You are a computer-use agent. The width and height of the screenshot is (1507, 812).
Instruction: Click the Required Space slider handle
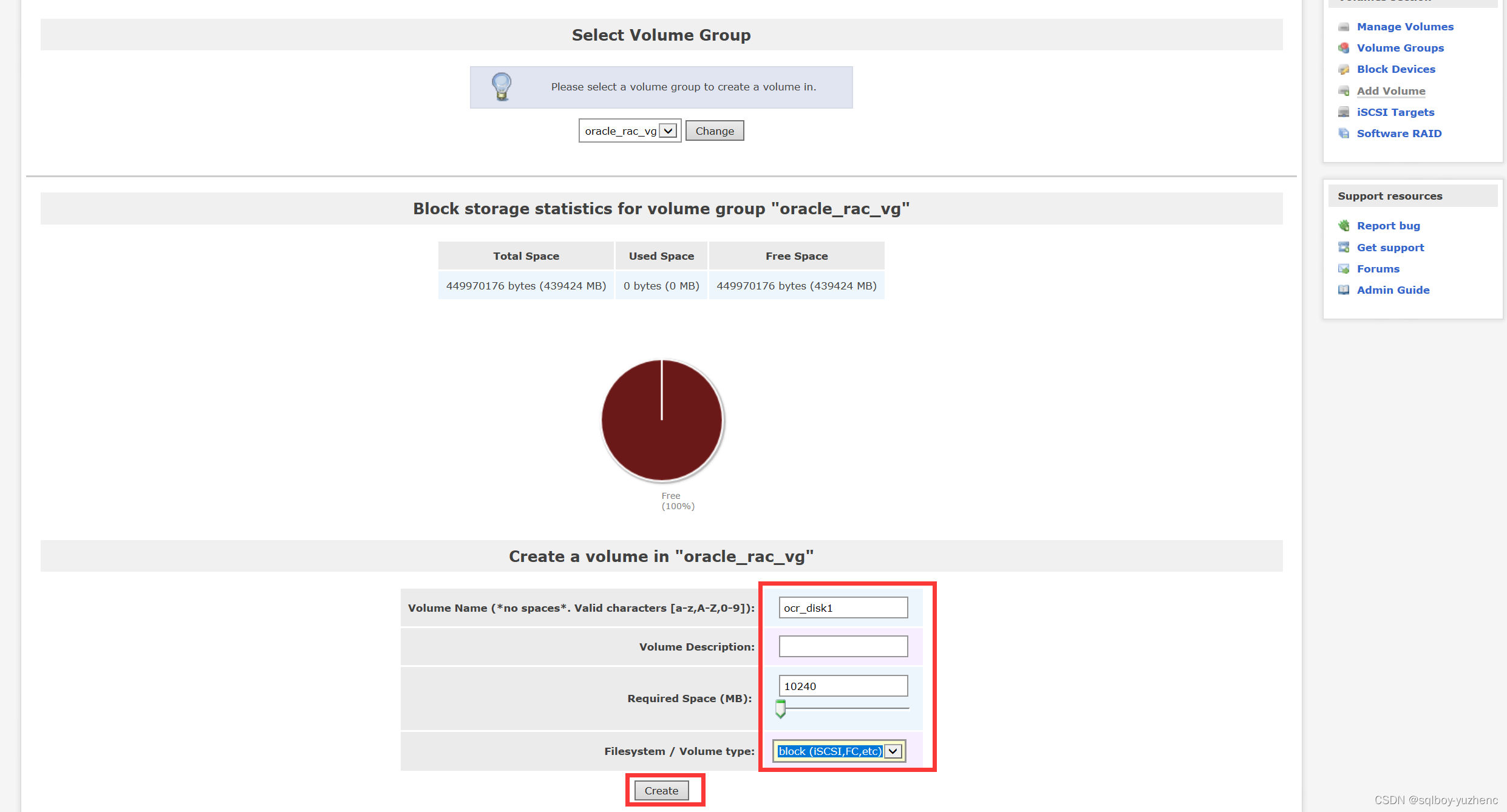point(781,709)
